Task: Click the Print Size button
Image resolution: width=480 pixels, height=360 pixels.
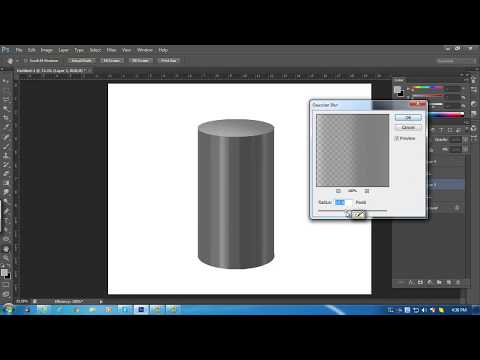Action: pos(169,61)
